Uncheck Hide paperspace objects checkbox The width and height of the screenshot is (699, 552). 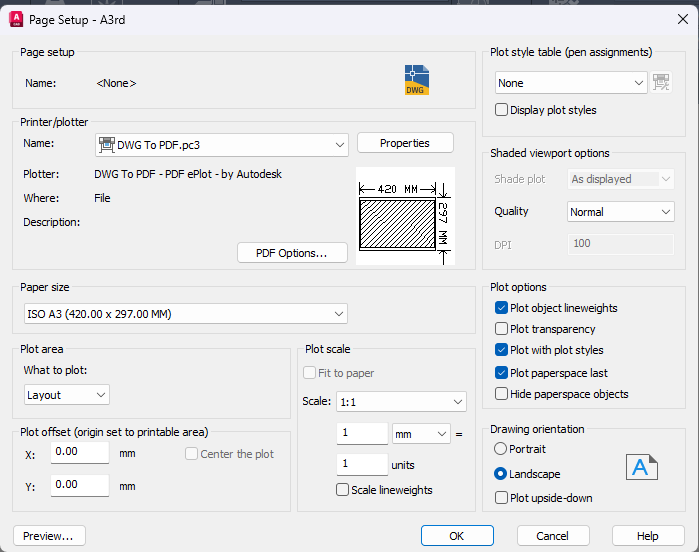[502, 394]
